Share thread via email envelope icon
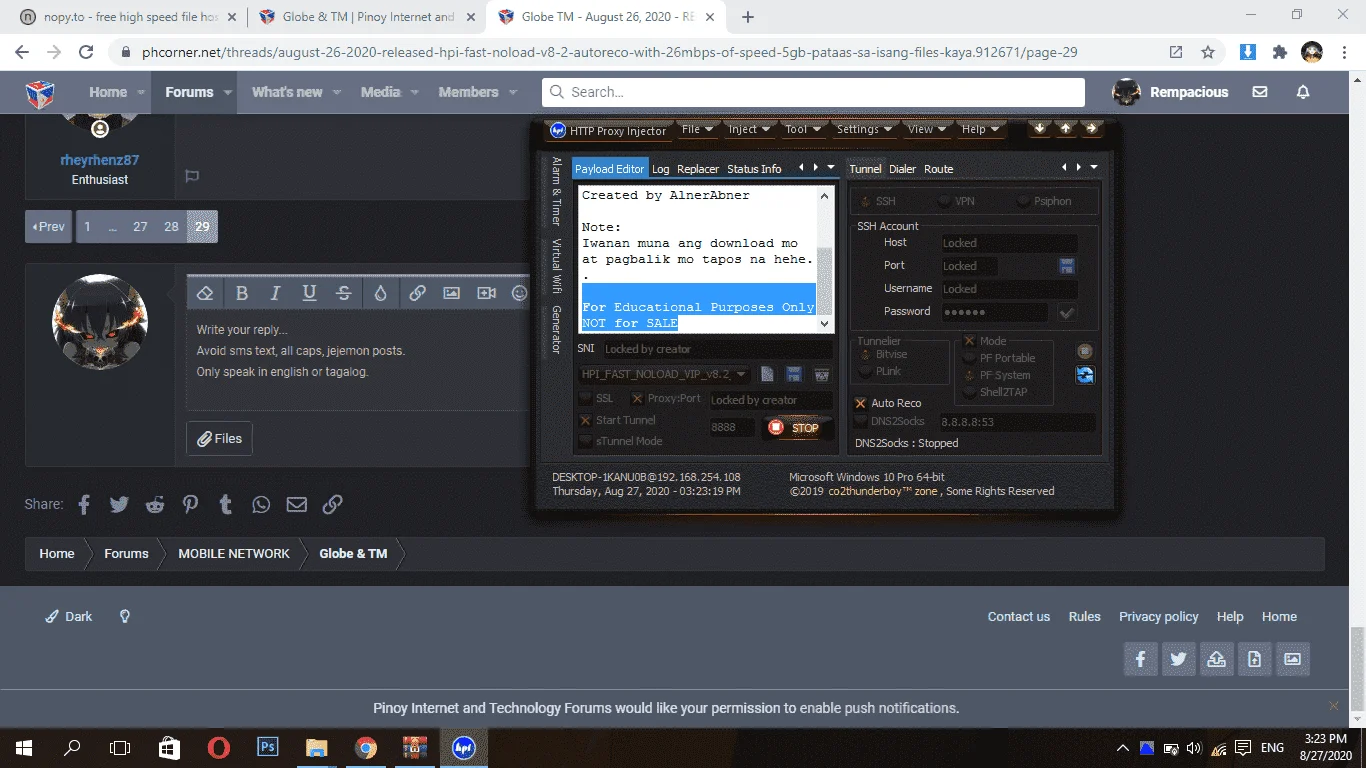 pos(297,504)
